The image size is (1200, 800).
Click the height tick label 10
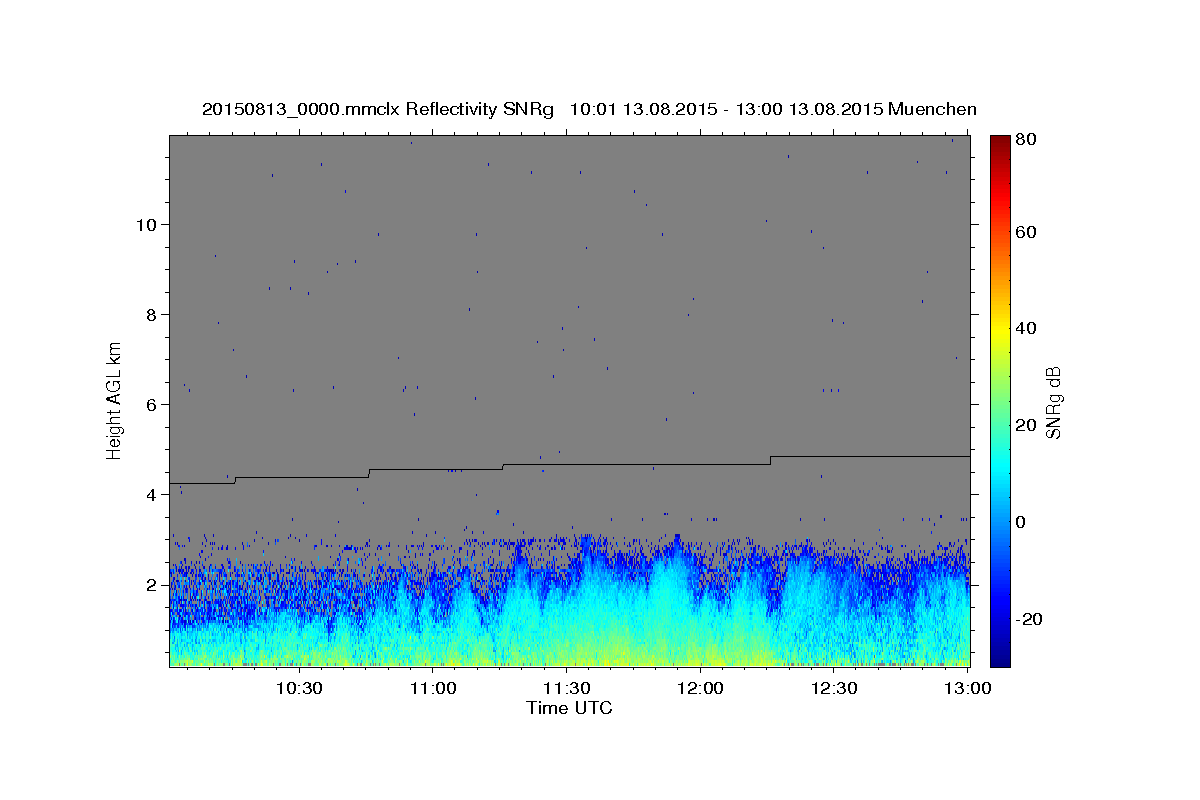click(x=145, y=224)
